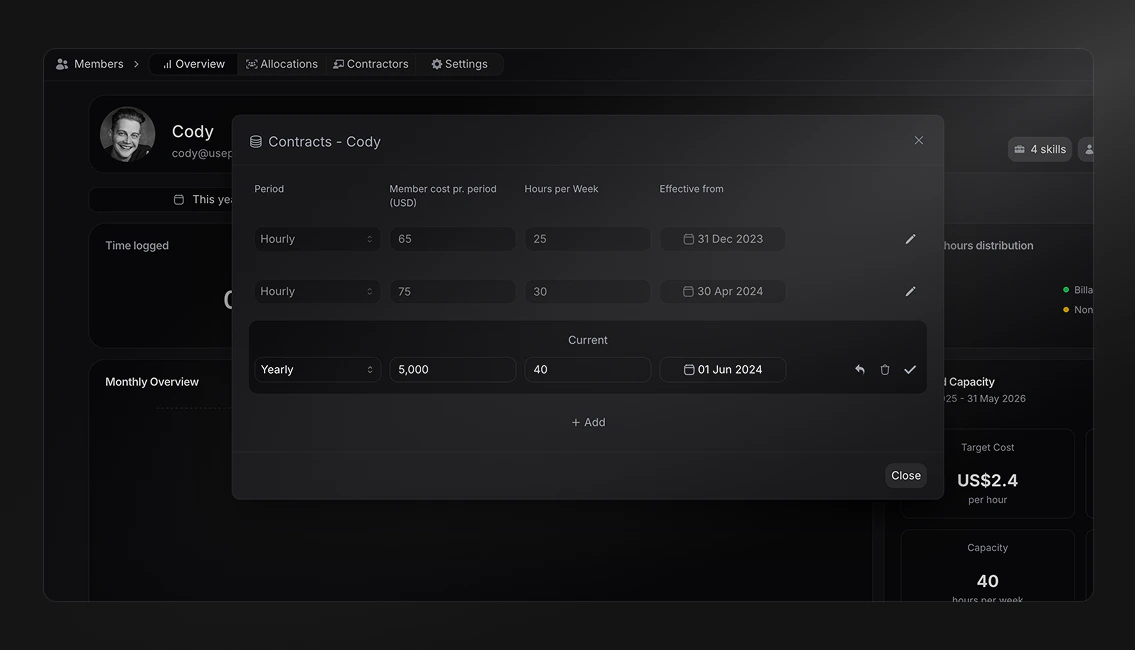Viewport: 1135px width, 650px height.
Task: Open date picker showing 31 Dec 2023
Action: coord(722,239)
